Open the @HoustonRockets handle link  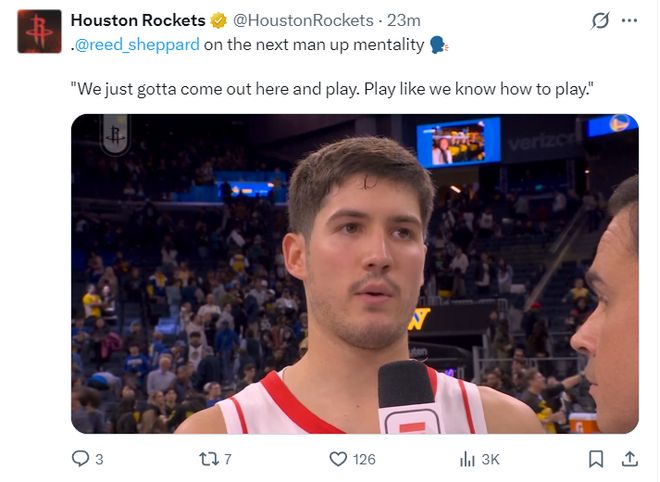pyautogui.click(x=303, y=20)
